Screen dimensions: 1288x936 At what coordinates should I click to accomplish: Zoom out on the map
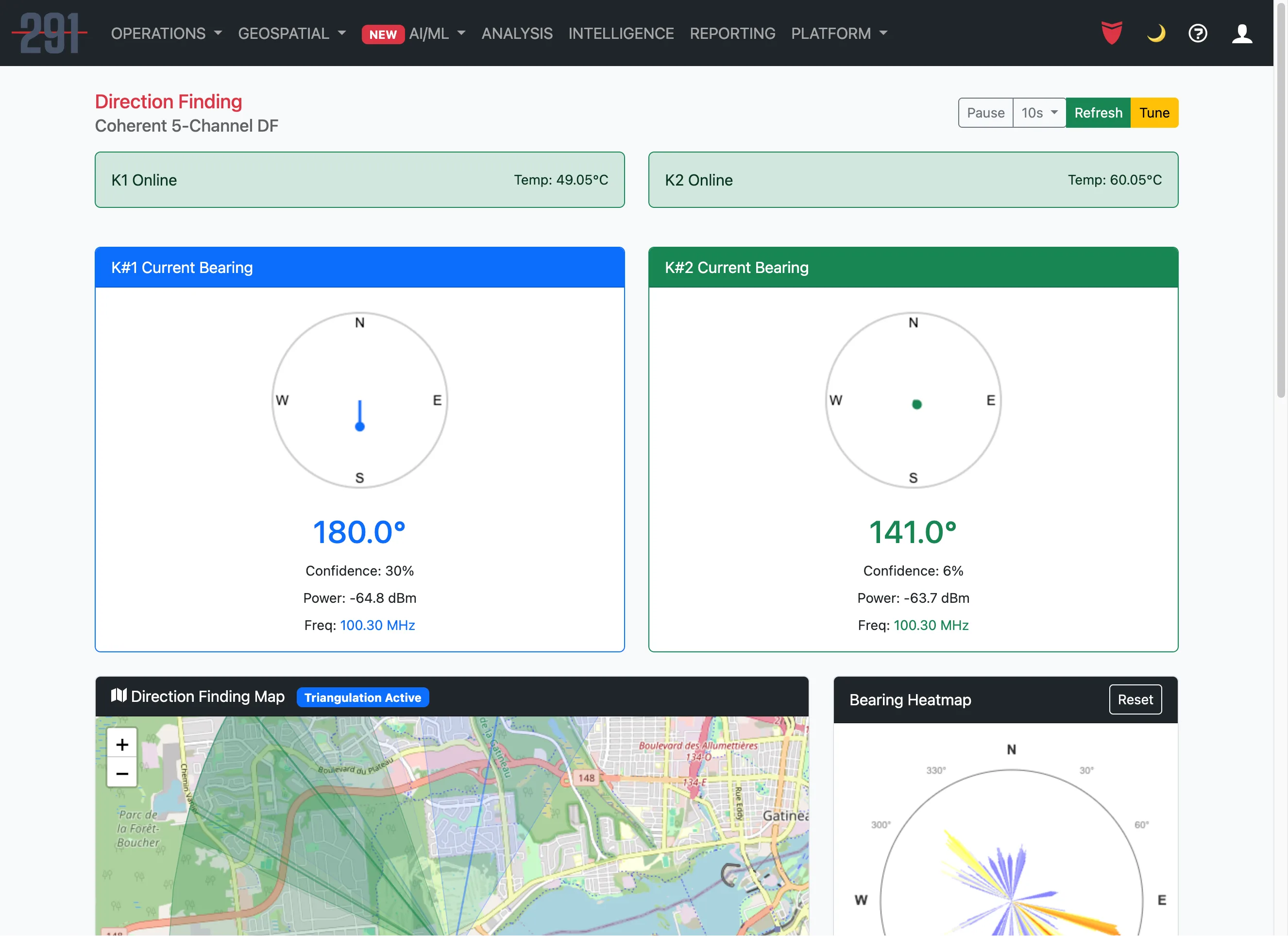click(121, 774)
